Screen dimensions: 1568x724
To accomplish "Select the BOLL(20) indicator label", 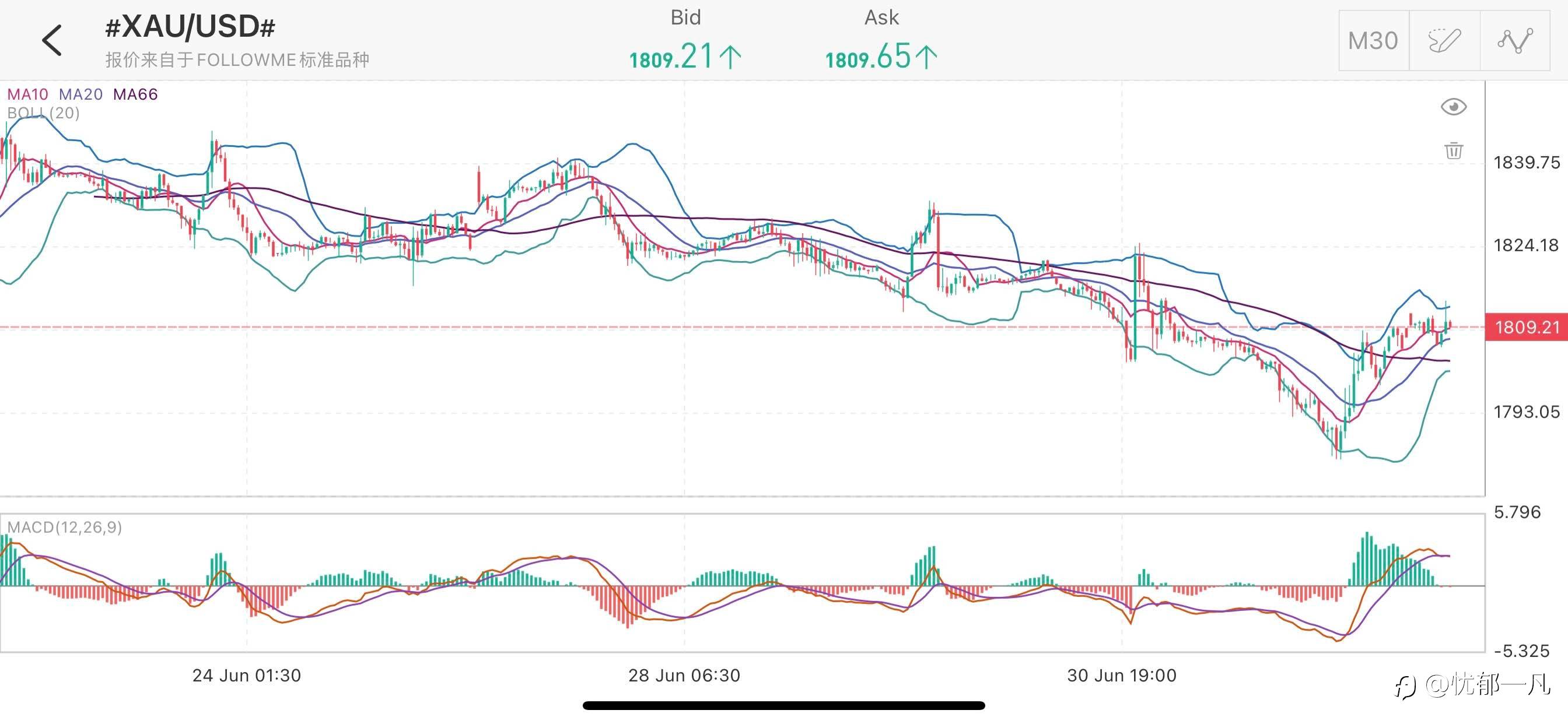I will click(x=43, y=113).
